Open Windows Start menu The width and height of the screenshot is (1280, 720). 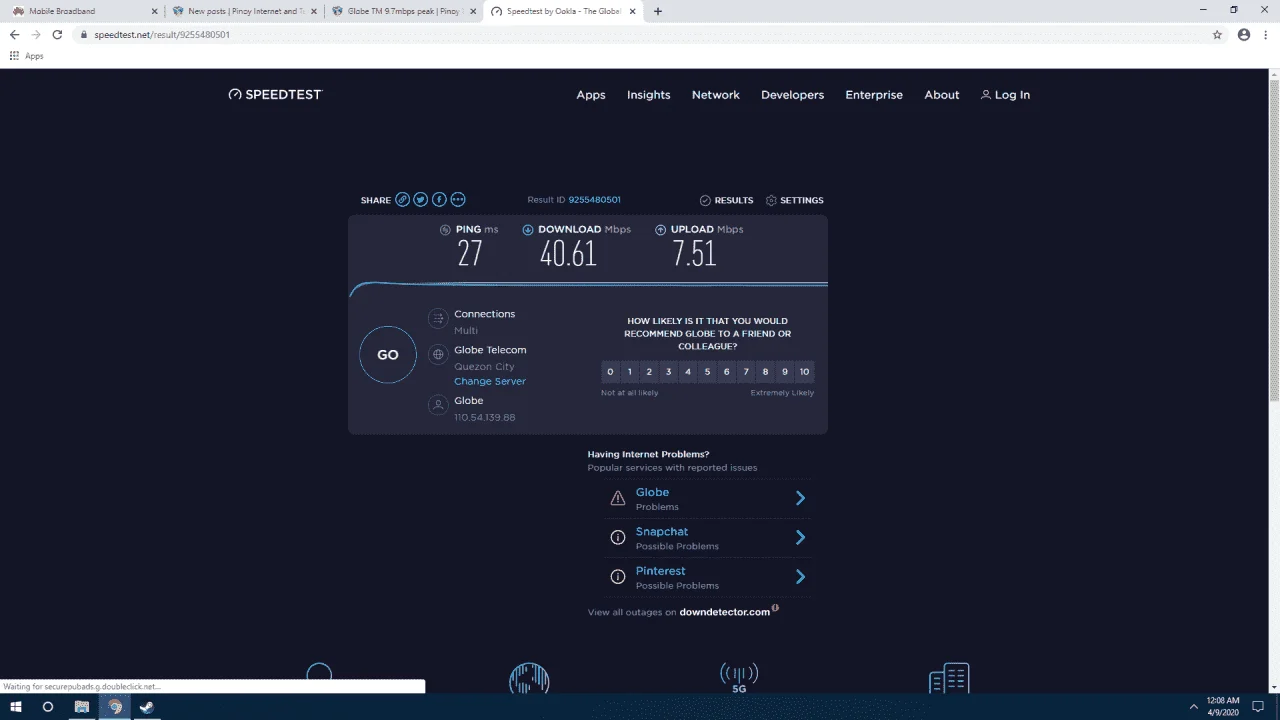(15, 707)
